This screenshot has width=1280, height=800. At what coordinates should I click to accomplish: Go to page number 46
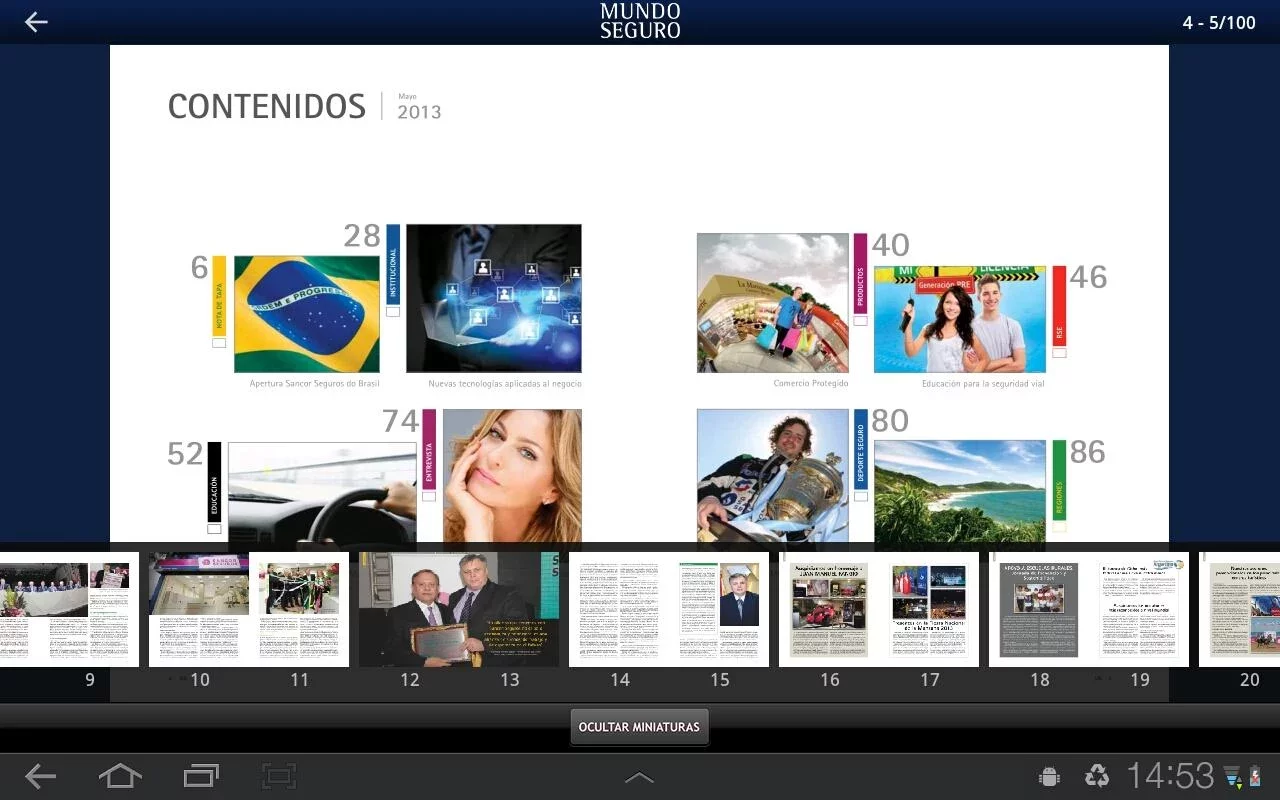[1088, 277]
